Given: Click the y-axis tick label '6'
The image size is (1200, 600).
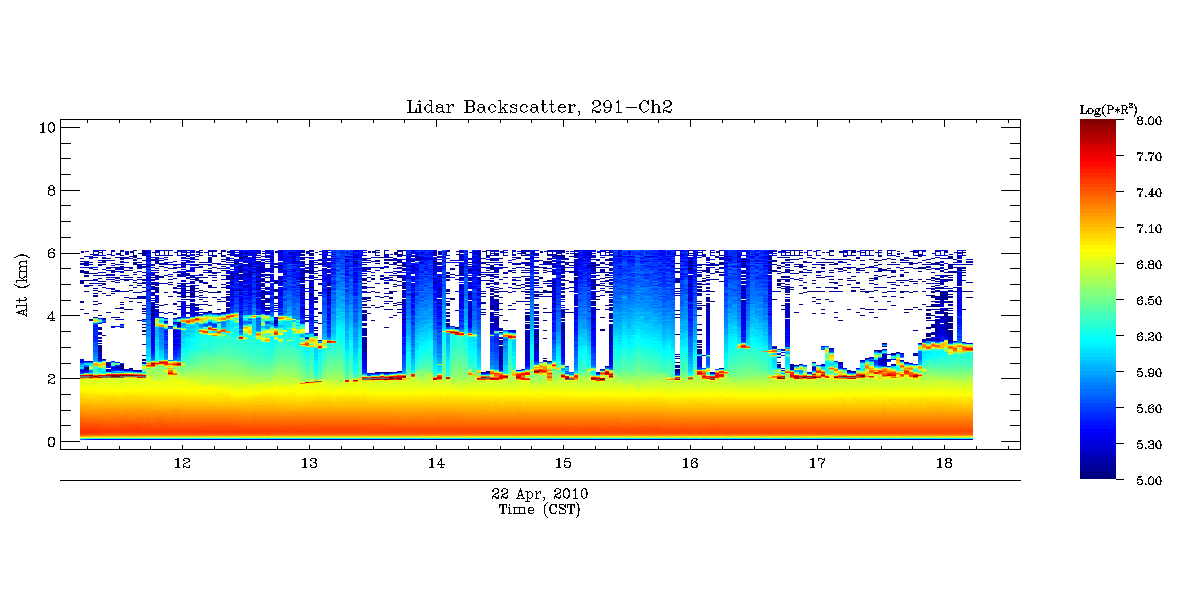Looking at the screenshot, I should [49, 253].
